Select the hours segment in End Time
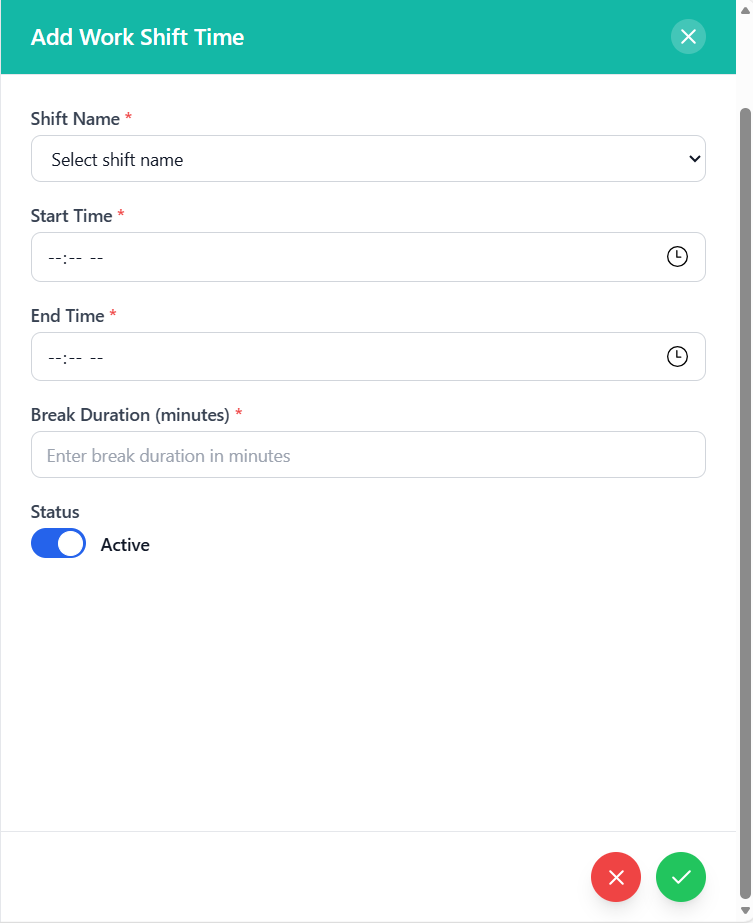 coord(55,358)
